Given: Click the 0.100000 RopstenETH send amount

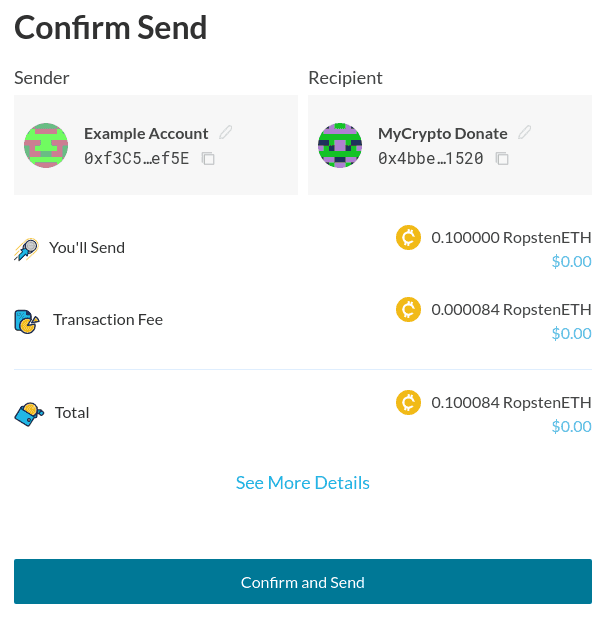Looking at the screenshot, I should click(511, 238).
